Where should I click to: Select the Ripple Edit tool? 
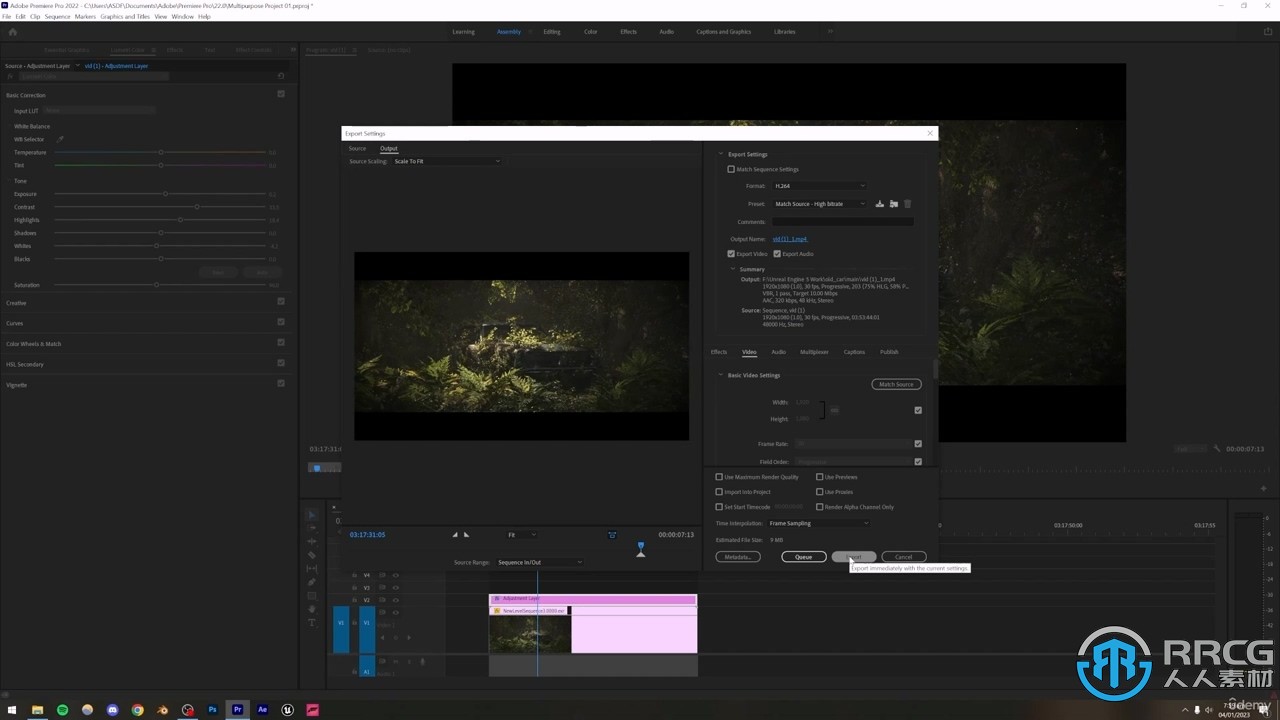click(311, 541)
